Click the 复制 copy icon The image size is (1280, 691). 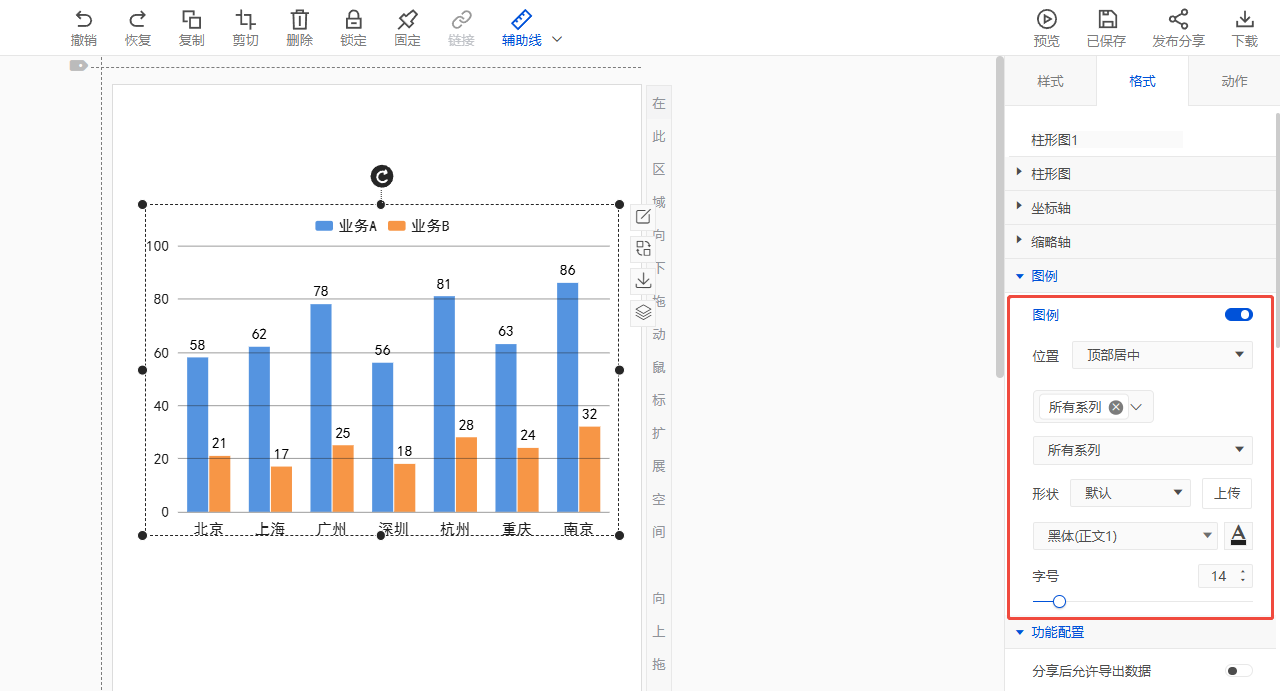(192, 19)
